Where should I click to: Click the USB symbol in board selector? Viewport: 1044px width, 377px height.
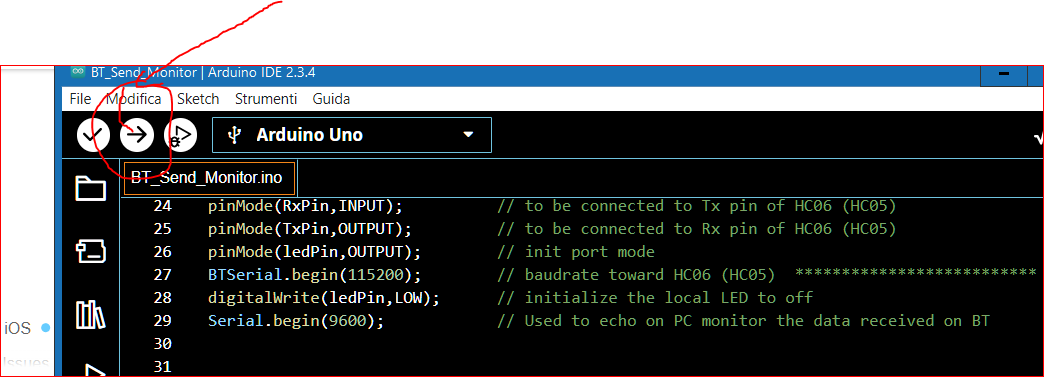(233, 135)
